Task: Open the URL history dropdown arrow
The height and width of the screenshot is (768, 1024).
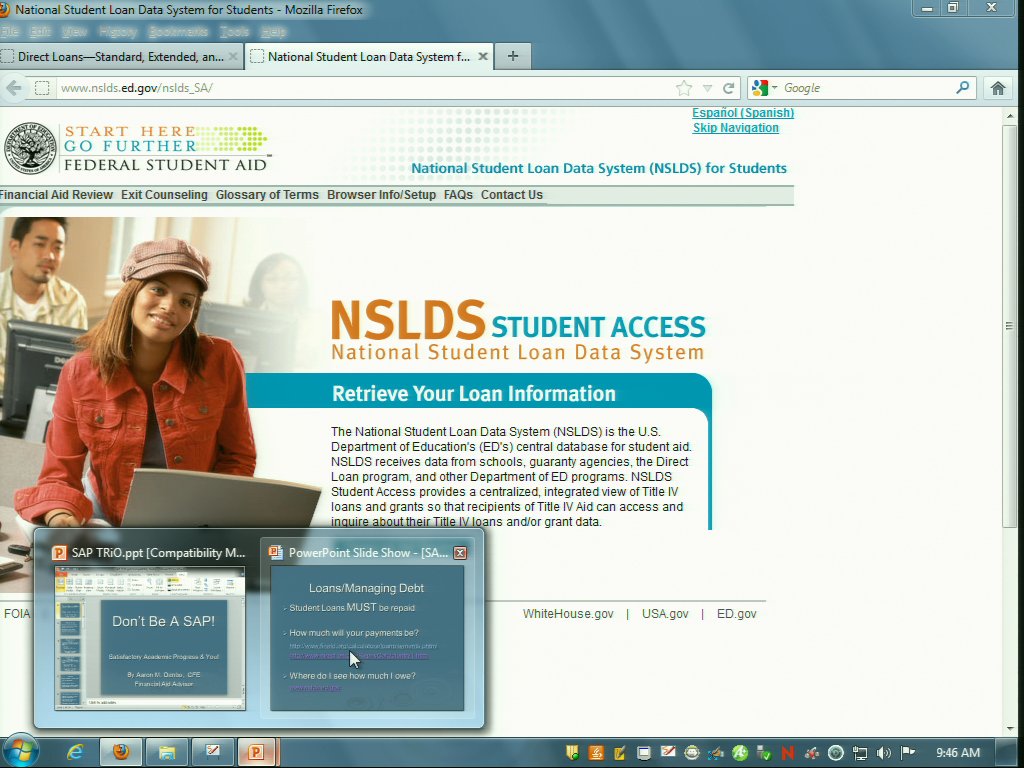Action: click(707, 88)
